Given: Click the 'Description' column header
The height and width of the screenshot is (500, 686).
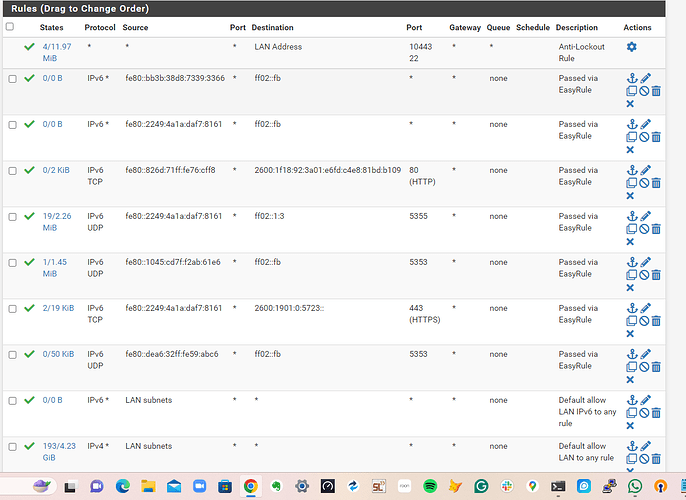Looking at the screenshot, I should pos(577,27).
